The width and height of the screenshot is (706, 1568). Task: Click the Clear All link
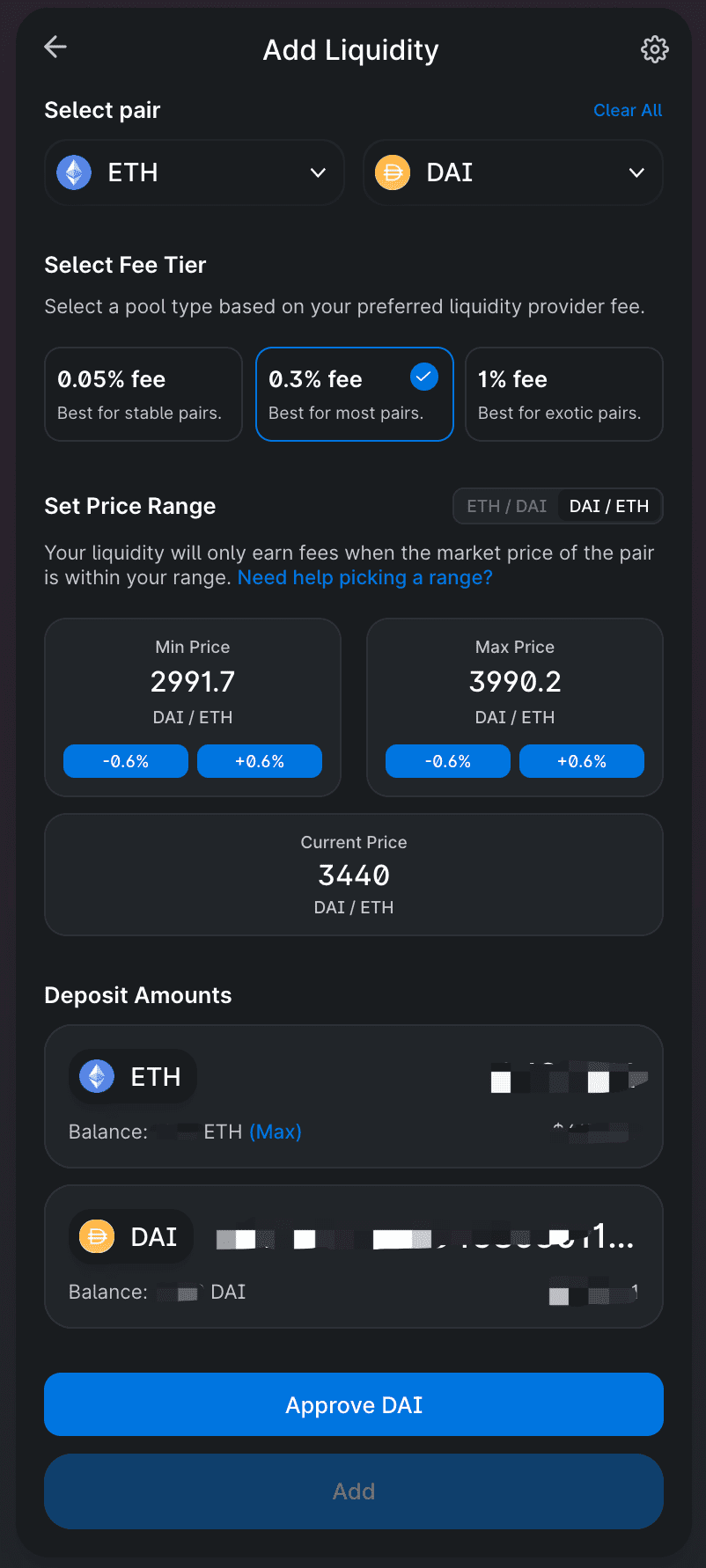pyautogui.click(x=627, y=110)
